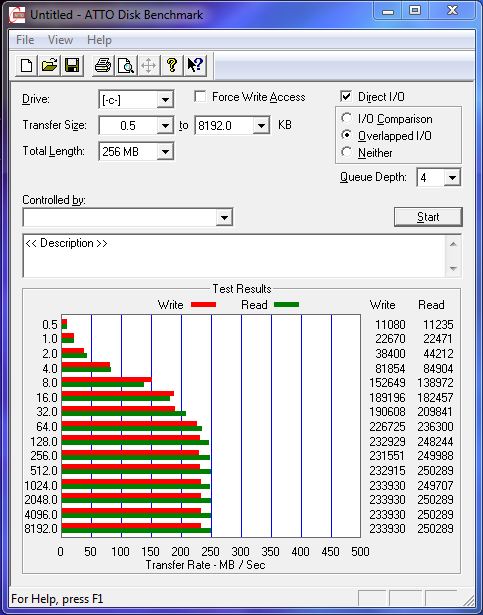Open the maximum Transfer Size 8192.0 dropdown
The height and width of the screenshot is (615, 483).
(x=261, y=126)
